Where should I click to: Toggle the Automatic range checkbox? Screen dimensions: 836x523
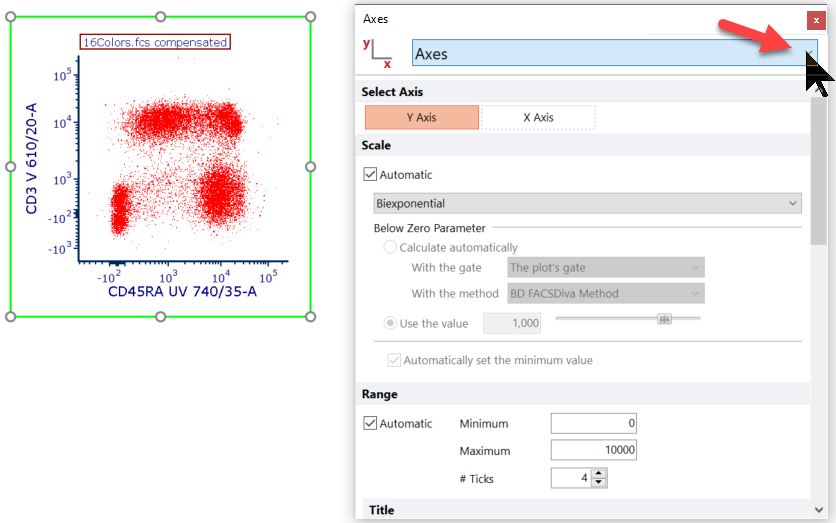(x=371, y=424)
